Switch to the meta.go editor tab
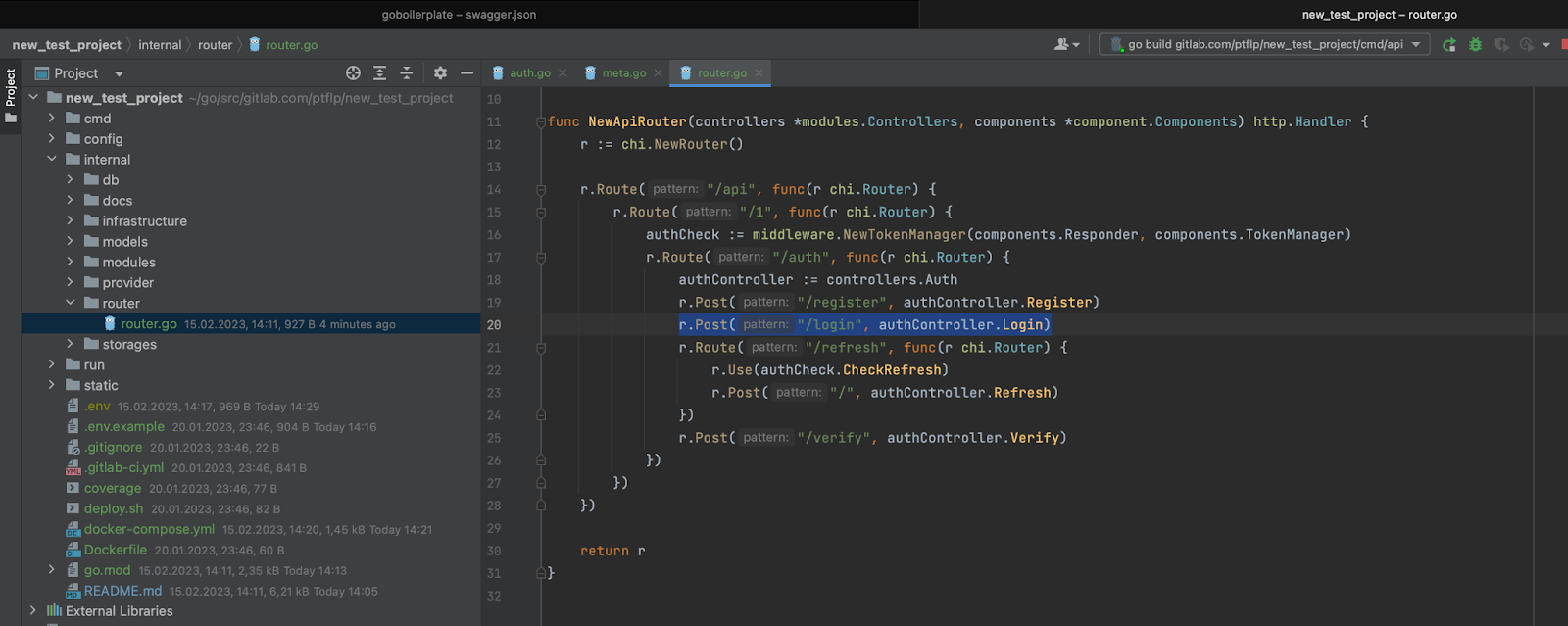Viewport: 1568px width, 626px height. (x=623, y=73)
